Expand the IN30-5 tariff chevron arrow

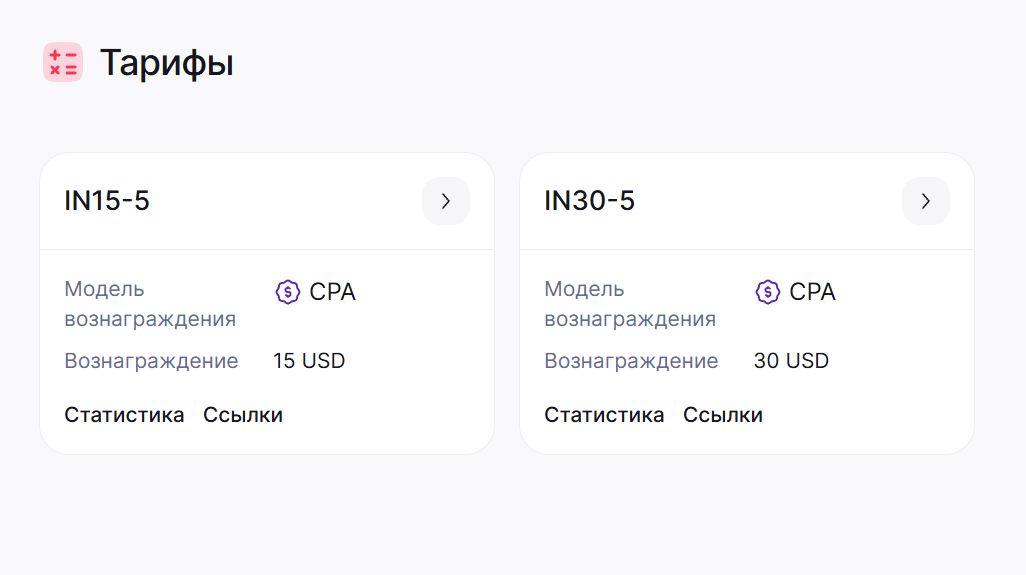[925, 201]
